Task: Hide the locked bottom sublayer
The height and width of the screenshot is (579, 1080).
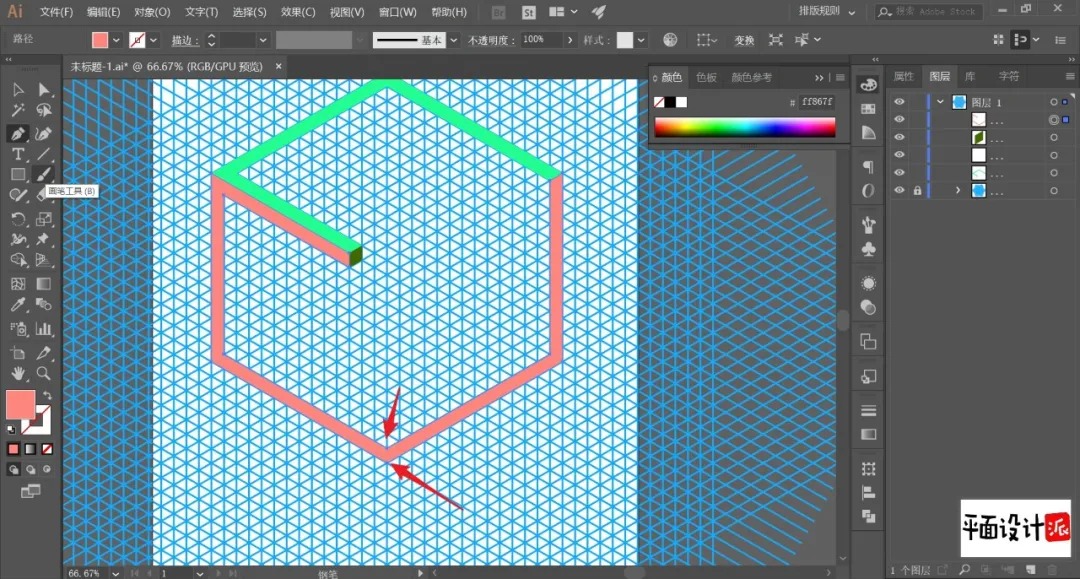Action: coord(899,191)
